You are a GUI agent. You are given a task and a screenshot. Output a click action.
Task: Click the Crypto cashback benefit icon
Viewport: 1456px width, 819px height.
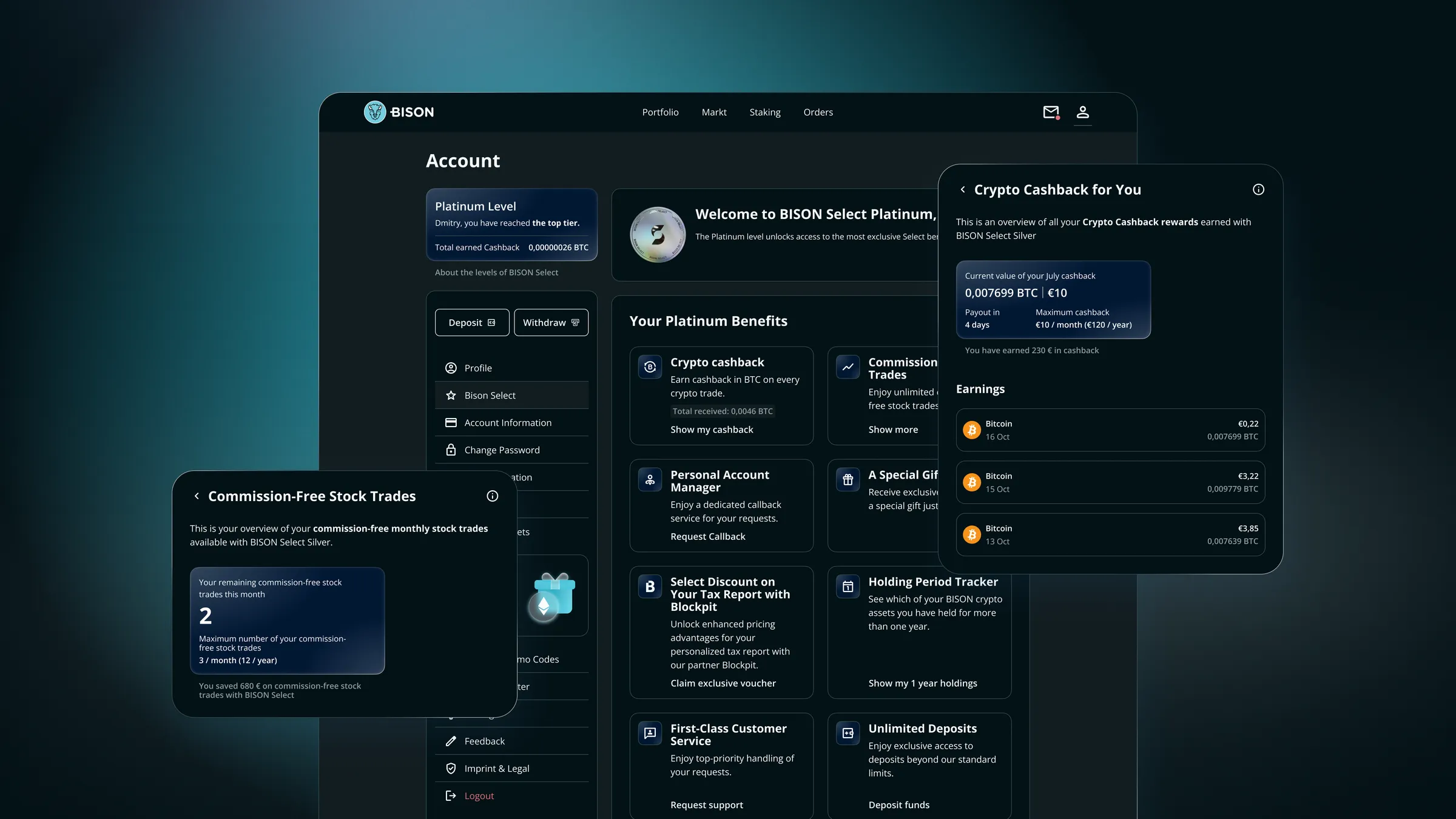(650, 367)
